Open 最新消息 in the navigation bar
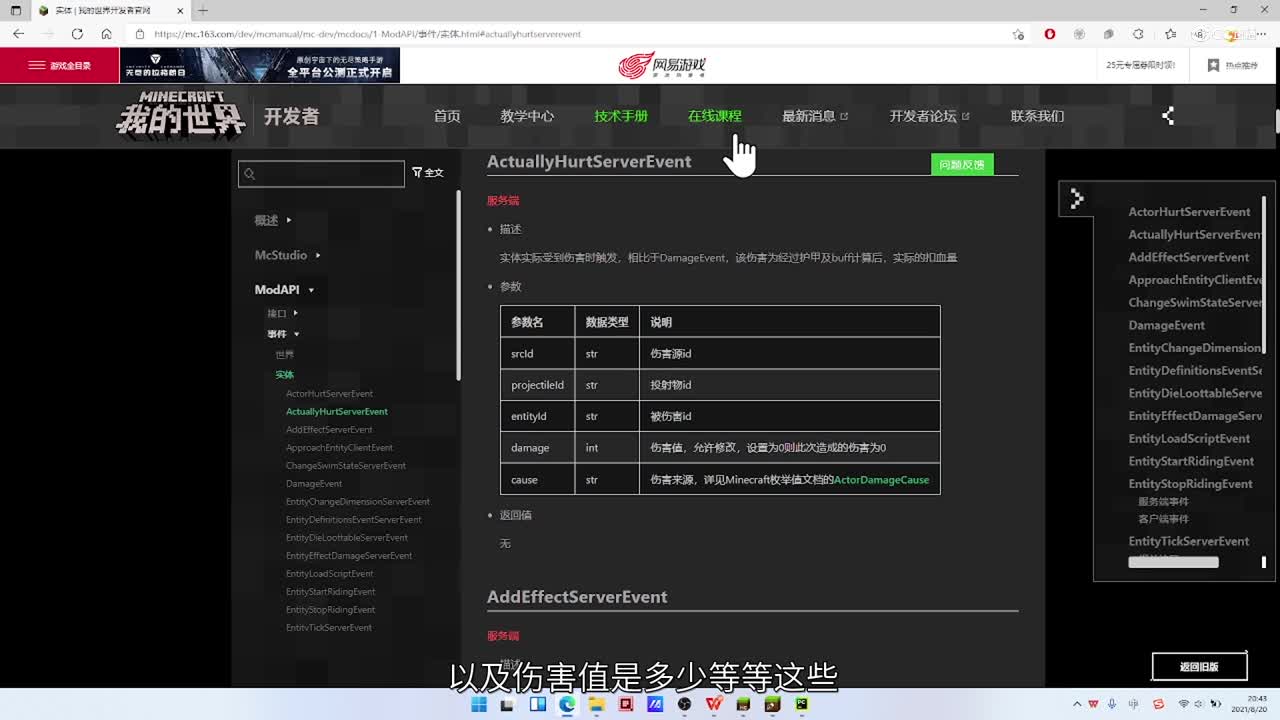1280x720 pixels. tap(815, 116)
